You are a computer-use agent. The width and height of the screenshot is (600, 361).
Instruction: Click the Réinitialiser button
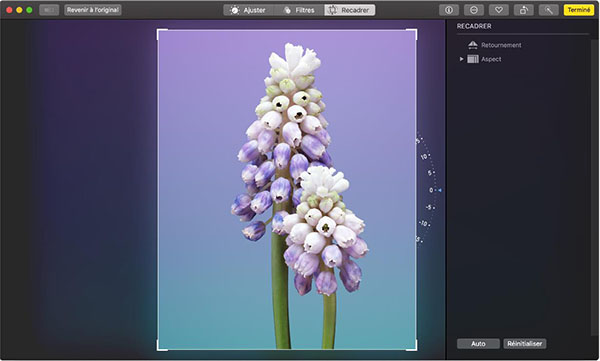coord(525,343)
